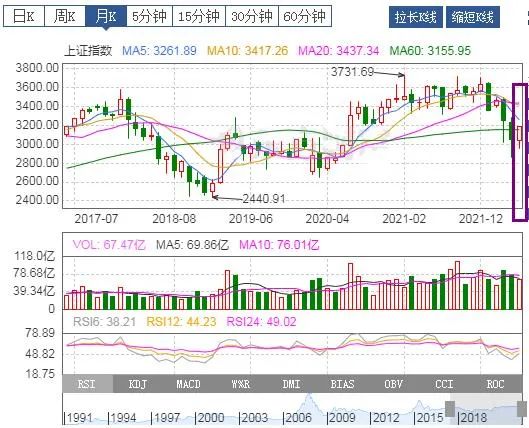Select the W%R indicator tab
The width and height of the screenshot is (529, 428).
(241, 384)
